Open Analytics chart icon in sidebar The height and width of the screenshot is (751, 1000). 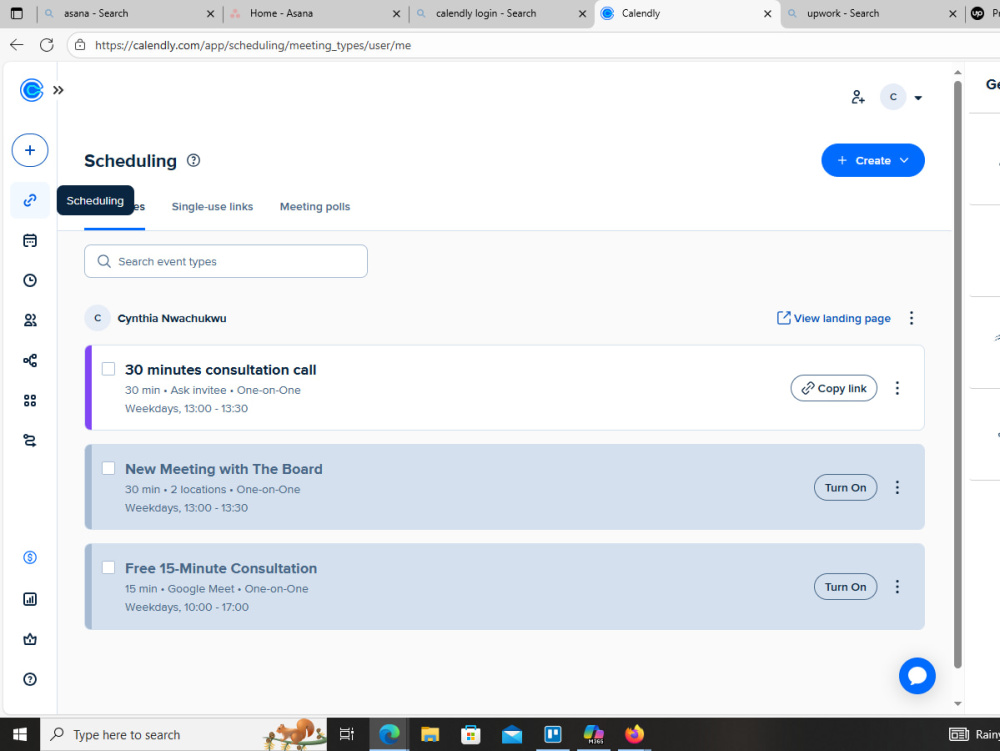click(30, 599)
